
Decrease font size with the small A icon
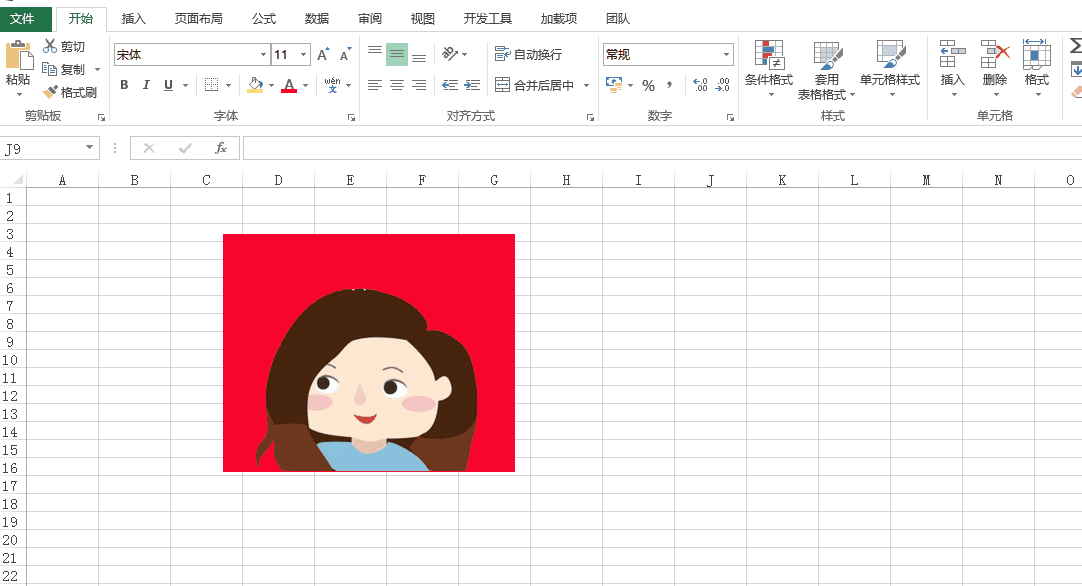point(345,55)
